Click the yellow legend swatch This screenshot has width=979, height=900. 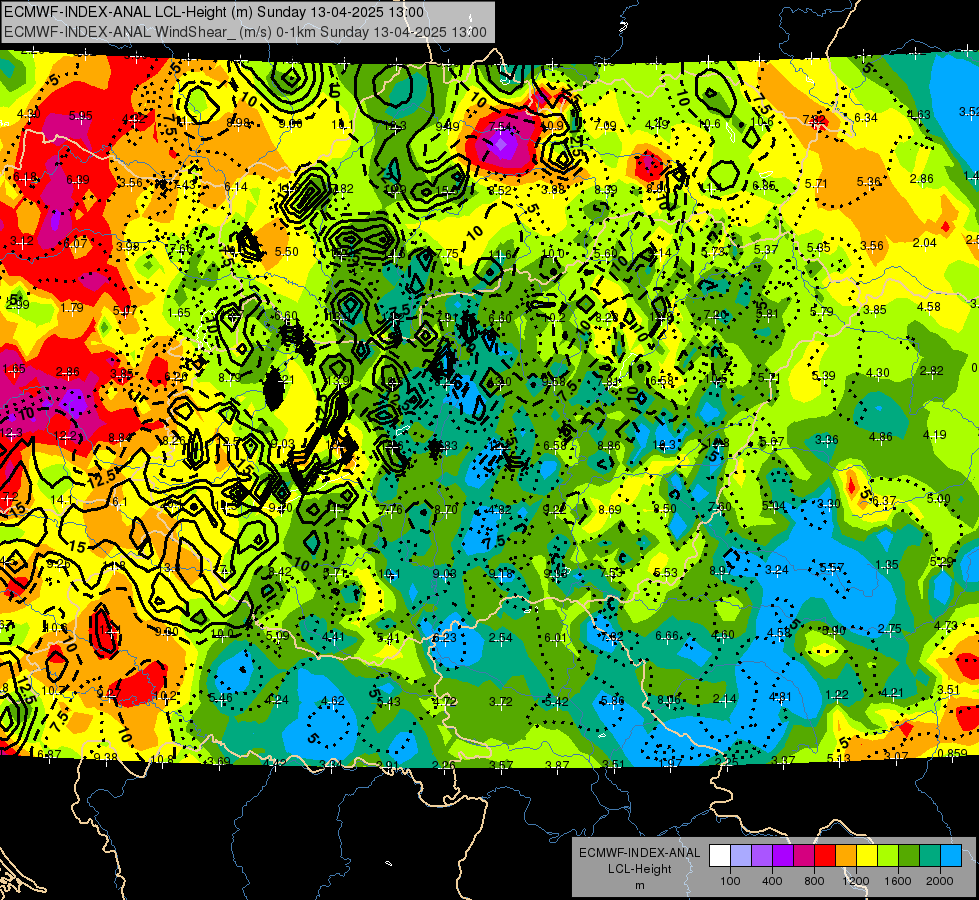pyautogui.click(x=867, y=855)
